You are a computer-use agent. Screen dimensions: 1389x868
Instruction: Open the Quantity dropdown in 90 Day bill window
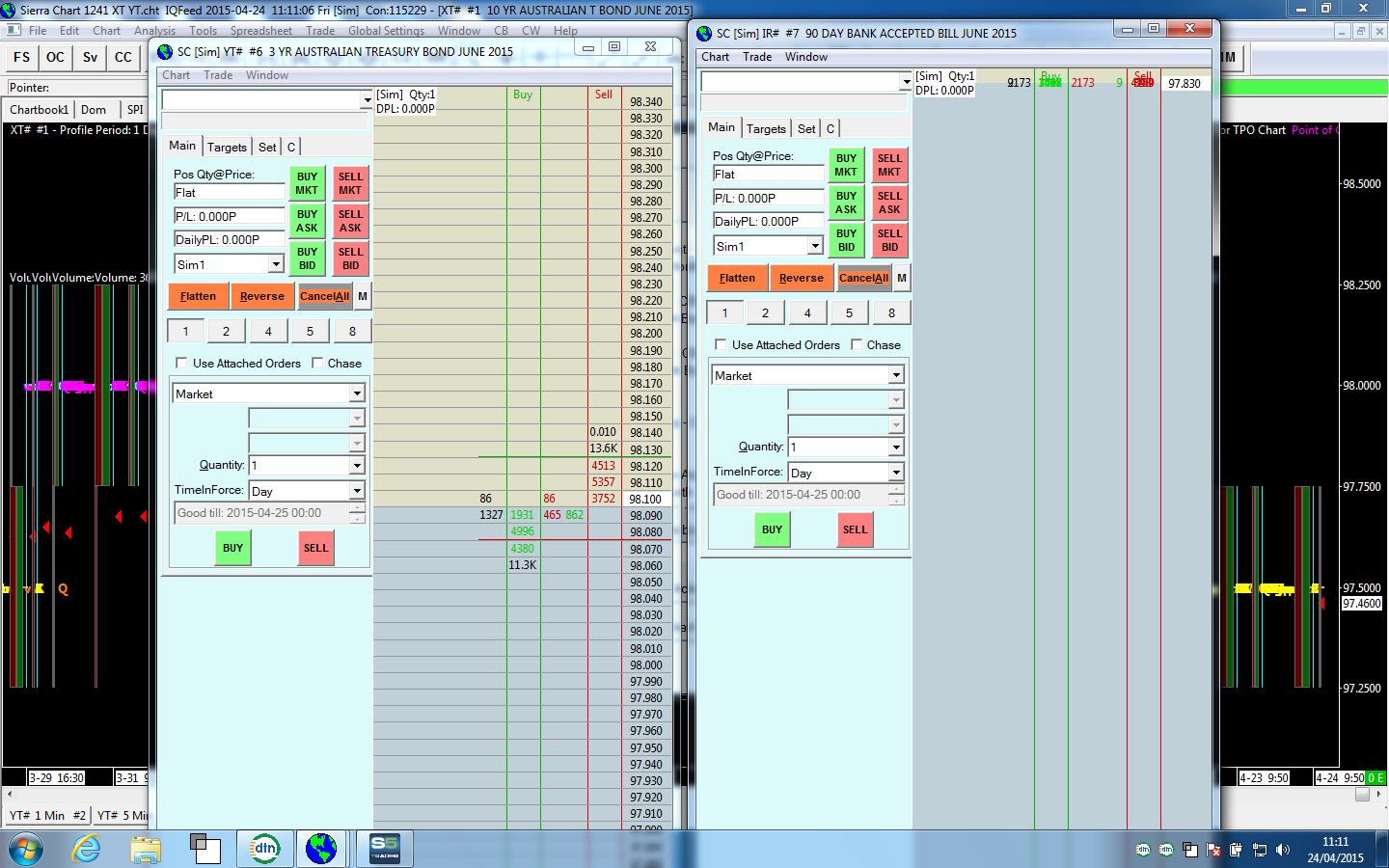[x=896, y=447]
